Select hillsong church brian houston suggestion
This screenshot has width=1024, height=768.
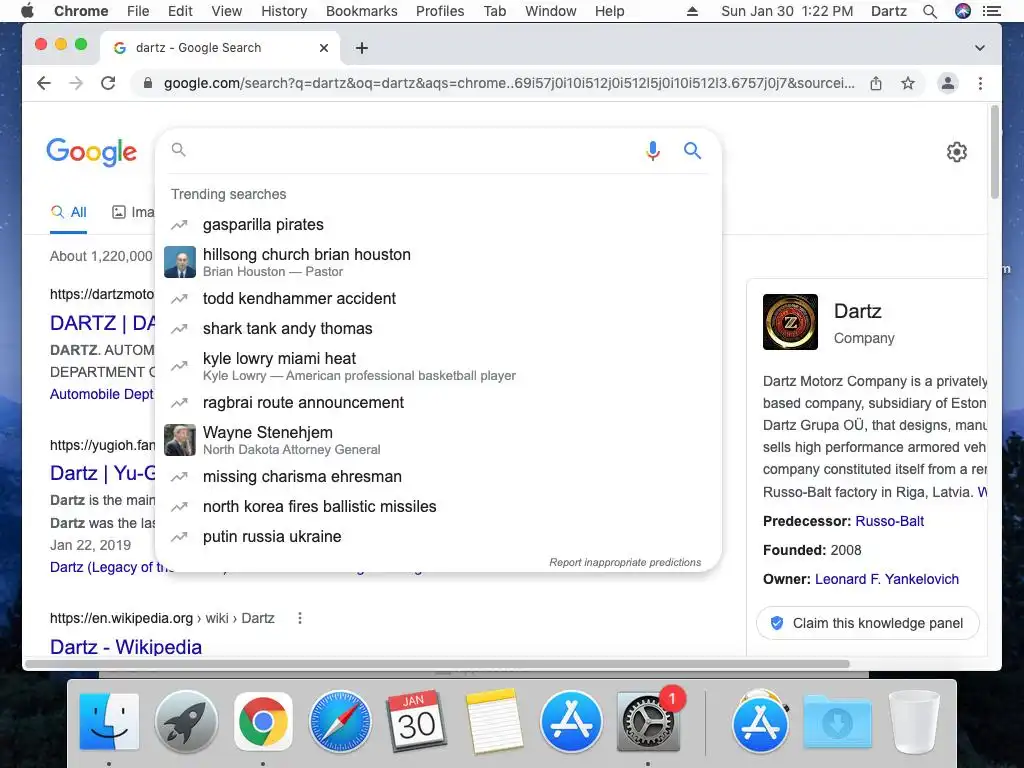coord(438,262)
